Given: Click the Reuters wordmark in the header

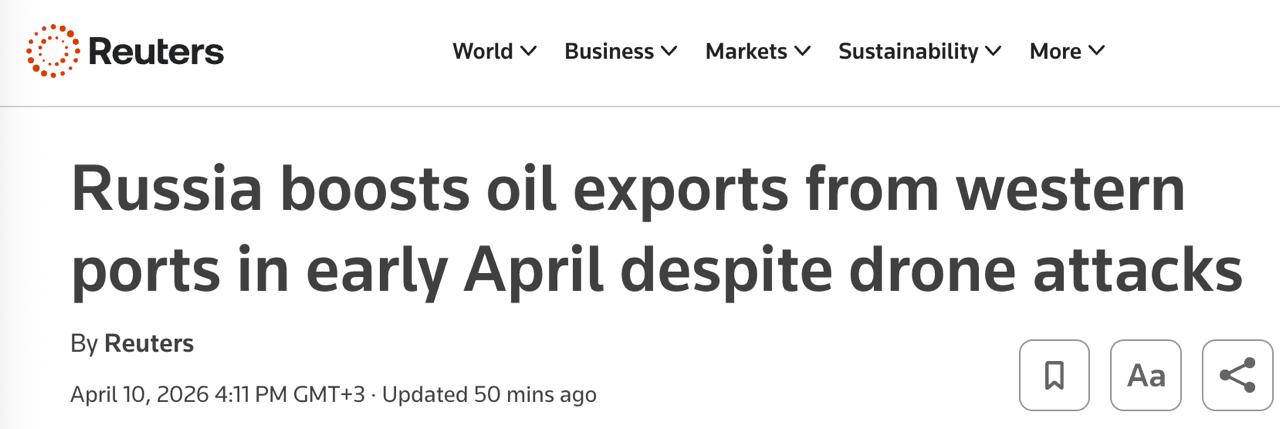Looking at the screenshot, I should [156, 51].
